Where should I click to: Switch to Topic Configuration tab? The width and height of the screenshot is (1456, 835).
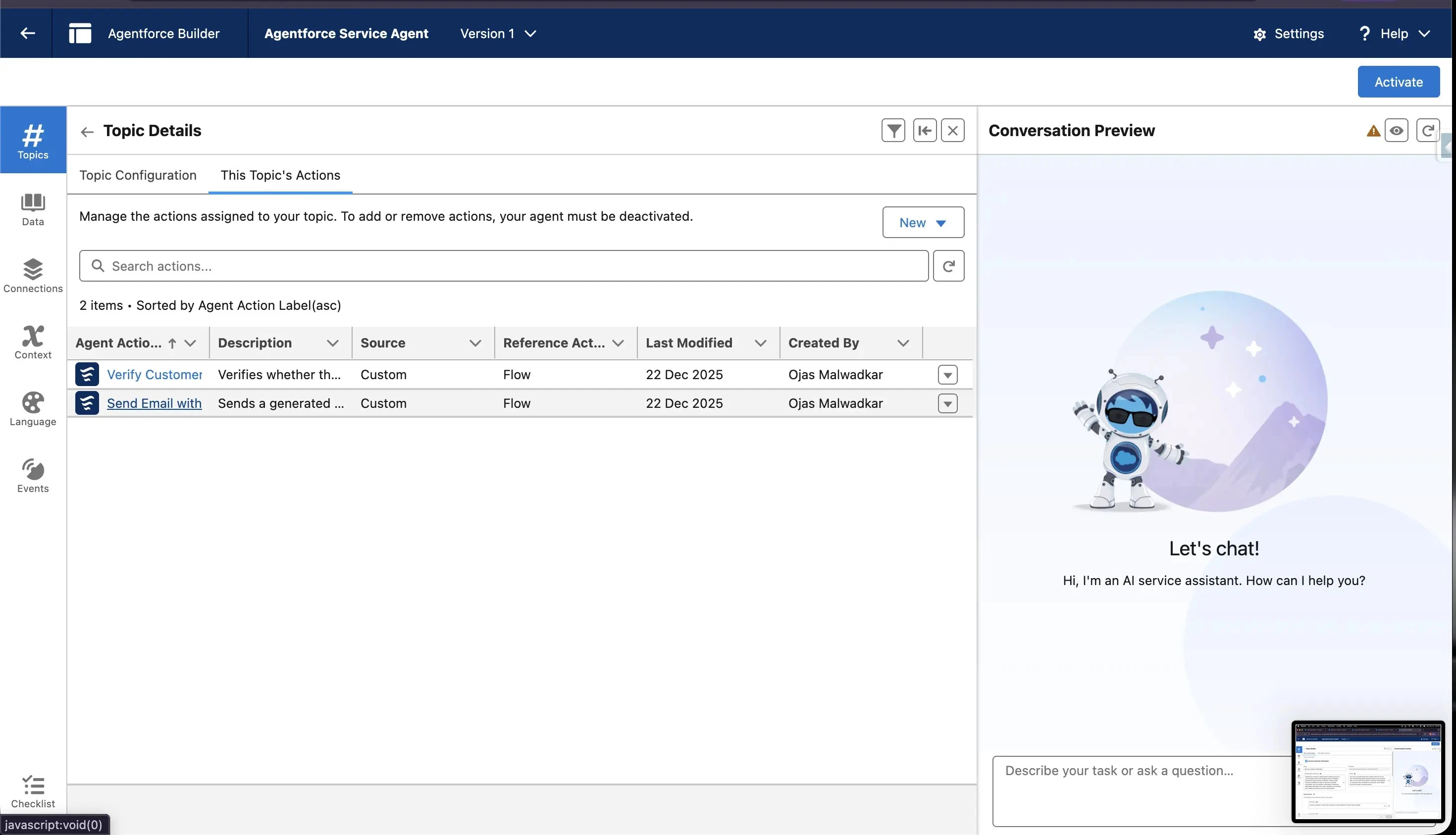coord(138,176)
